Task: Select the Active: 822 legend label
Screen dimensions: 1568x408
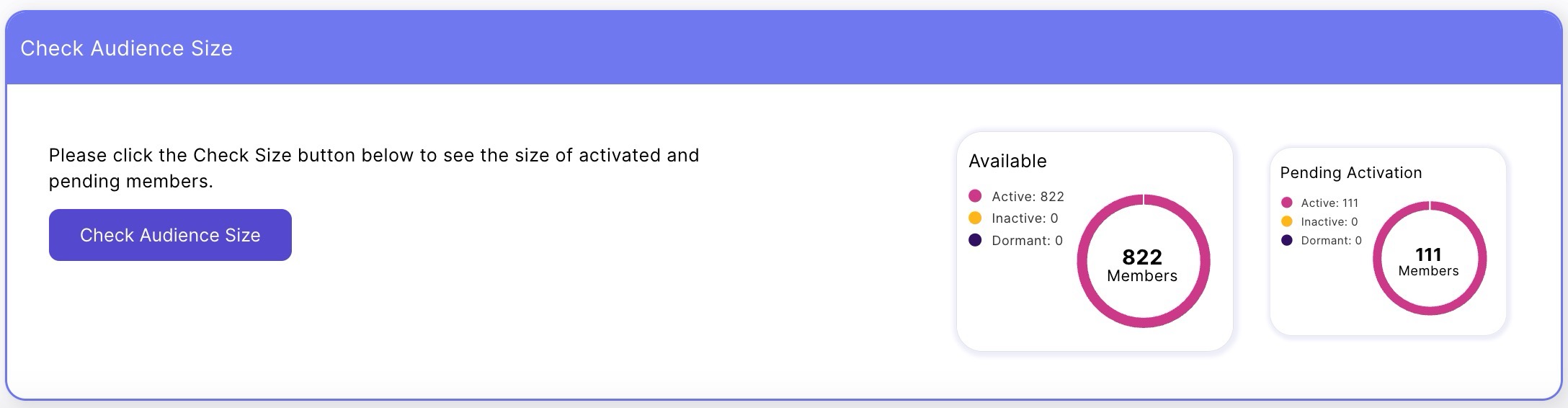Action: [1028, 196]
